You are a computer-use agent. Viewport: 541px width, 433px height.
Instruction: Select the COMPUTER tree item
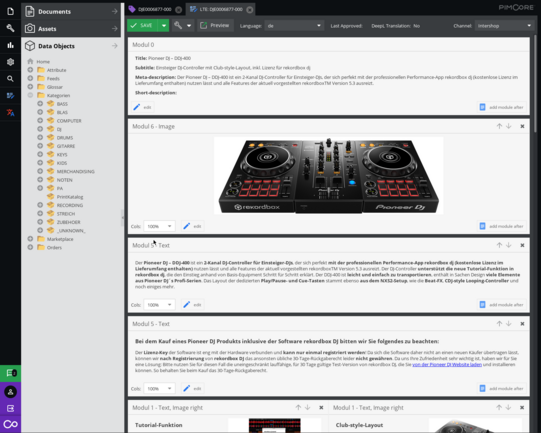click(x=69, y=121)
